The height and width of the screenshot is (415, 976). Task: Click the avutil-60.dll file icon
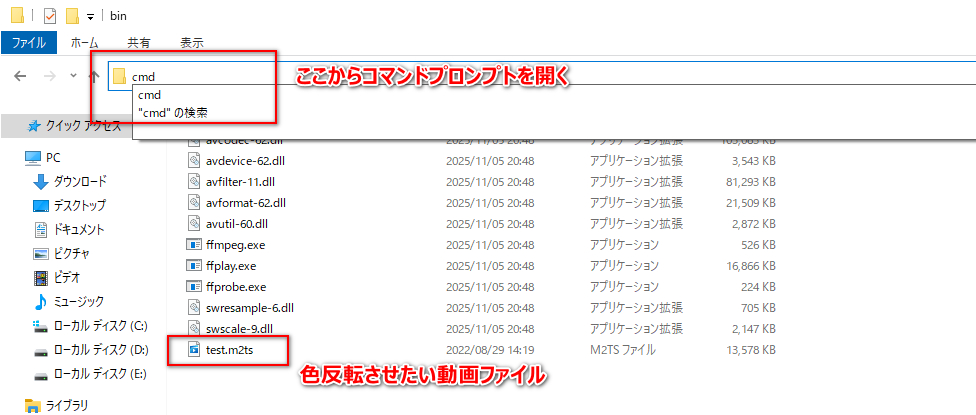(x=194, y=223)
